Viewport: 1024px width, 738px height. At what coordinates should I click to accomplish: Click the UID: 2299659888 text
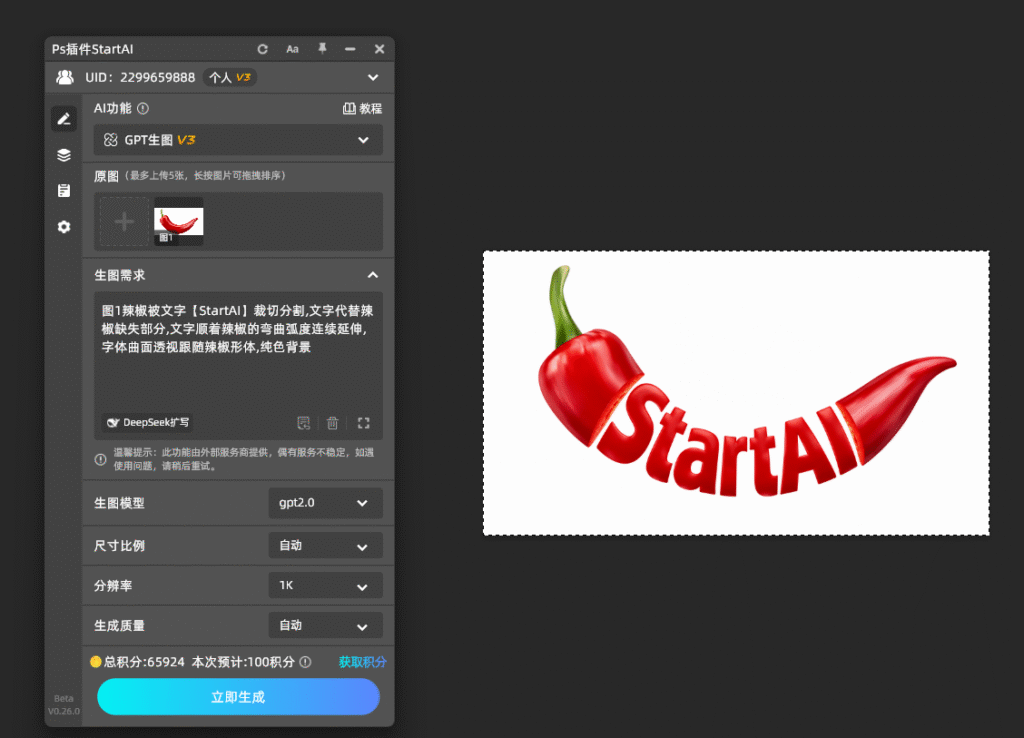coord(140,77)
